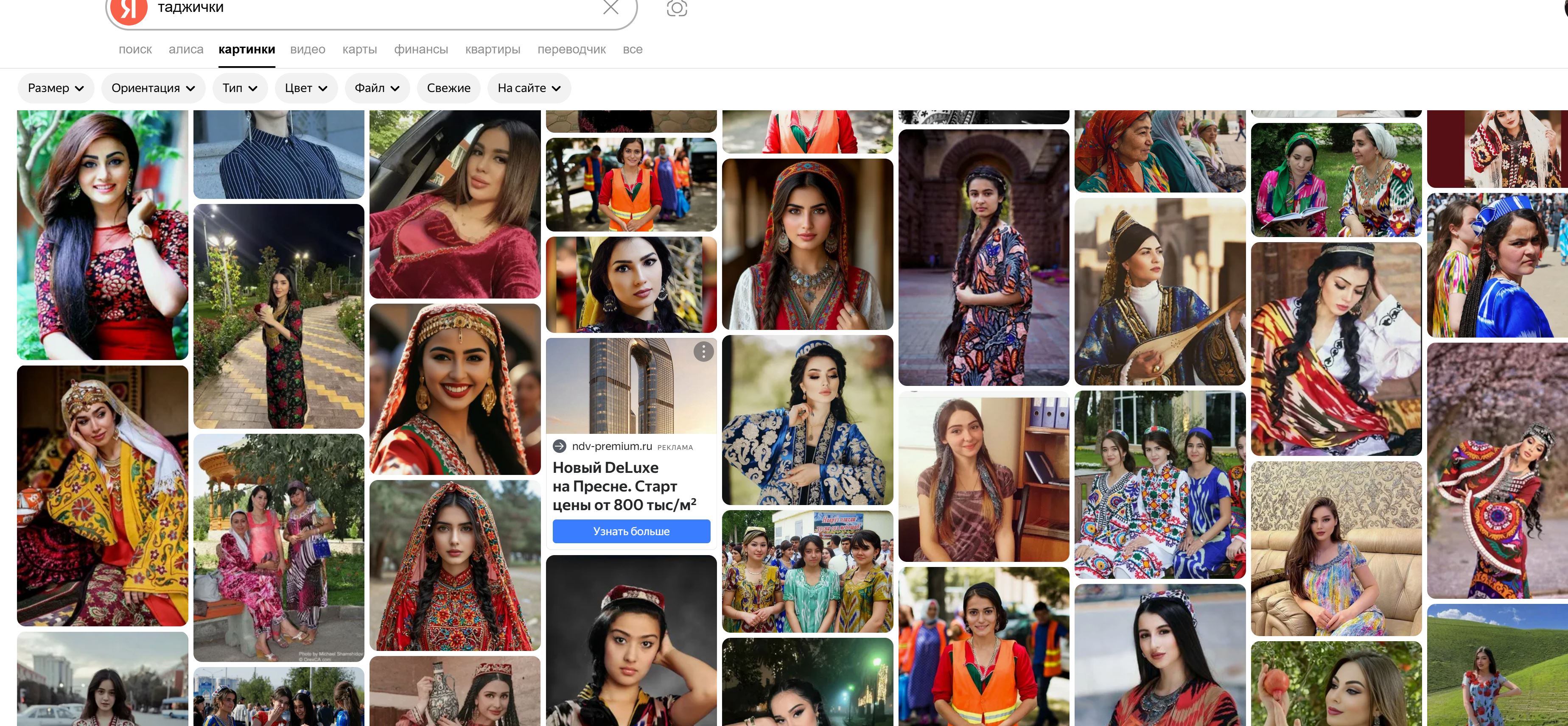This screenshot has height=726, width=1568.
Task: Expand the Размер dropdown
Action: tap(56, 88)
